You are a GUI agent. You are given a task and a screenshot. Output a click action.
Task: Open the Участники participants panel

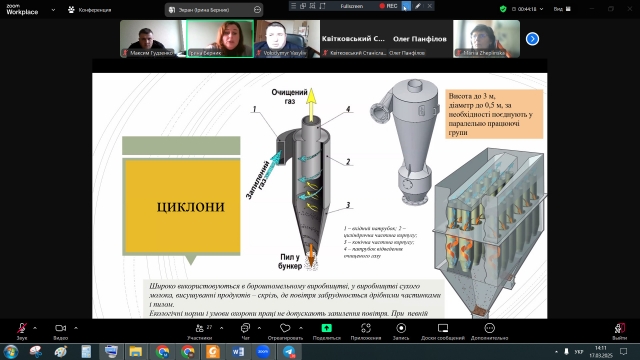pos(200,331)
